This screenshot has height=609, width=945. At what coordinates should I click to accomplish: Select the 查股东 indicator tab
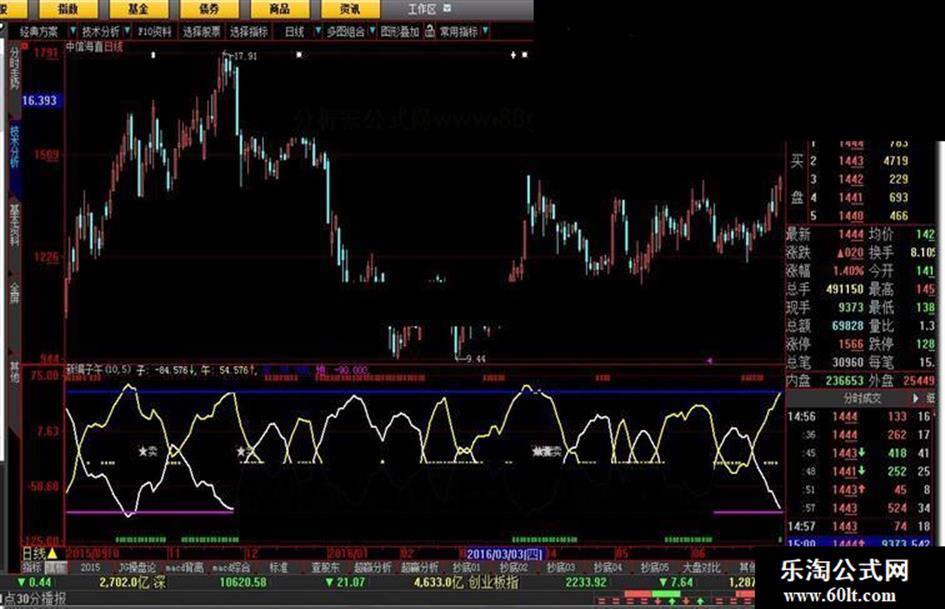(325, 567)
